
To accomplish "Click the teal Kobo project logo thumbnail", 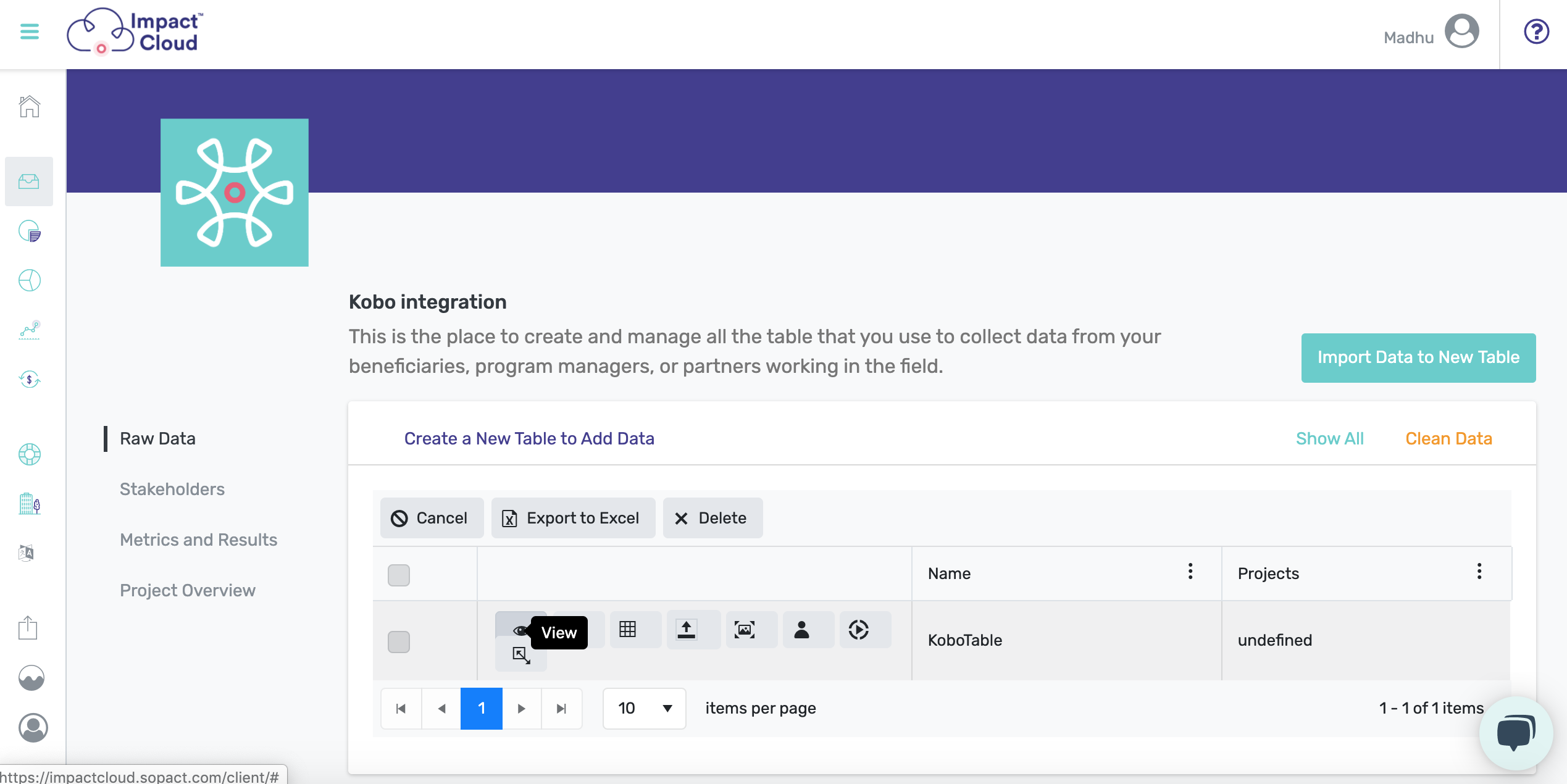I will click(235, 193).
